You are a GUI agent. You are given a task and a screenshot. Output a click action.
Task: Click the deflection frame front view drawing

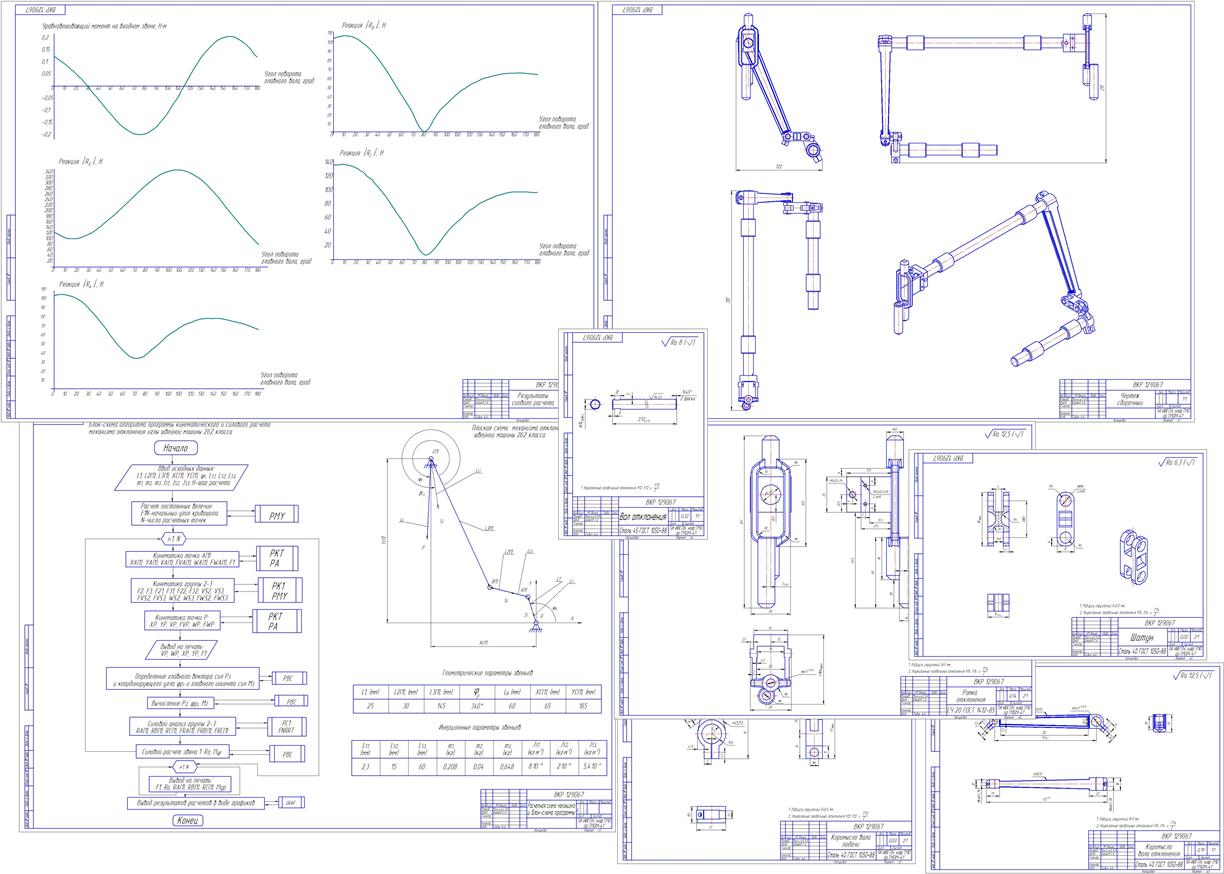coord(772,520)
